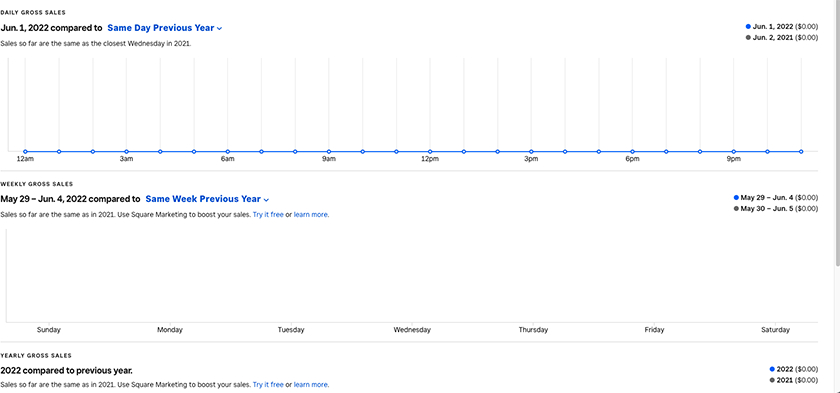Click the 12pm data point on daily chart
Screen dimensions: 840x393
pyautogui.click(x=430, y=152)
